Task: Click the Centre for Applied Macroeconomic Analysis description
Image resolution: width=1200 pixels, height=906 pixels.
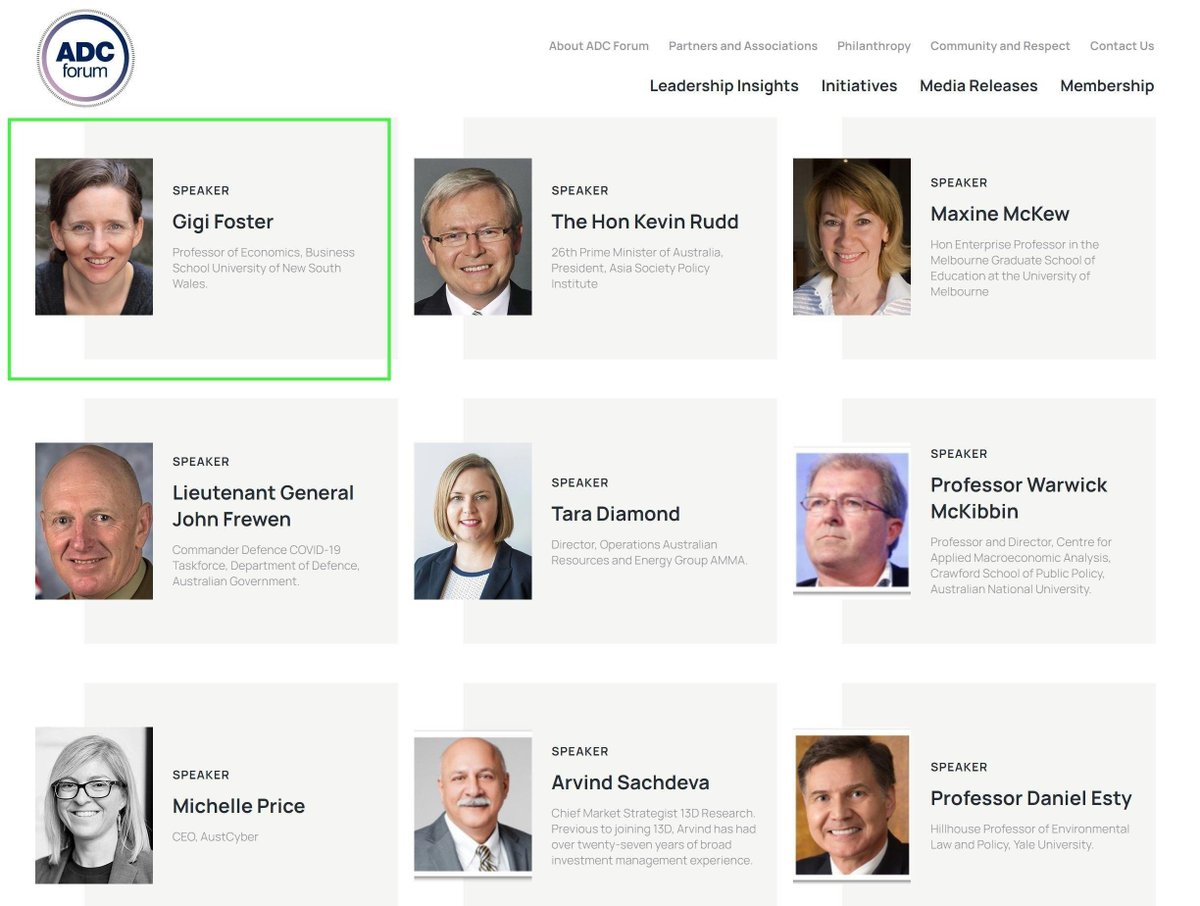Action: point(1020,565)
